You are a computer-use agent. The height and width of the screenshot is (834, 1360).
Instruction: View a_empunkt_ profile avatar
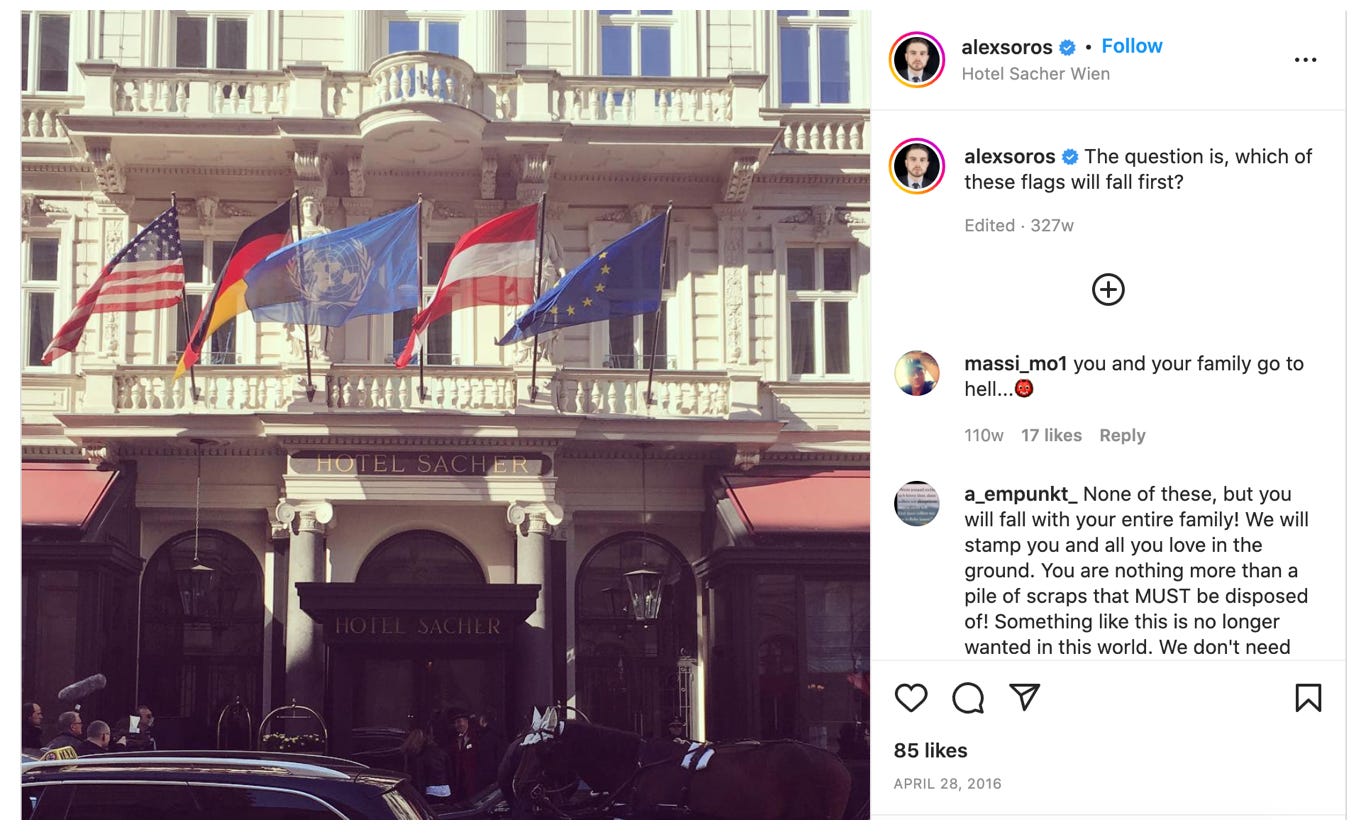pyautogui.click(x=916, y=503)
